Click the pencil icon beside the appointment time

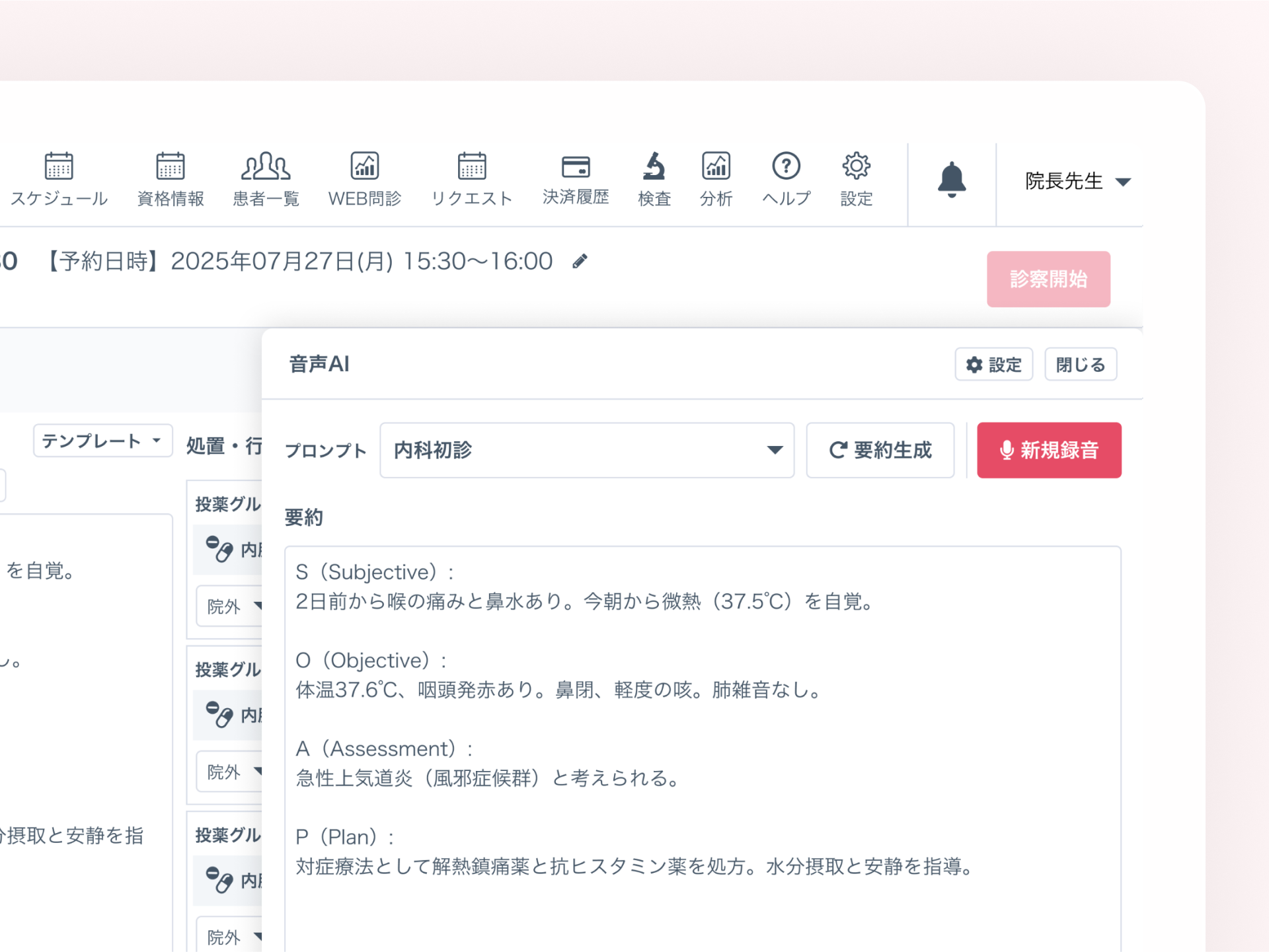pos(580,261)
